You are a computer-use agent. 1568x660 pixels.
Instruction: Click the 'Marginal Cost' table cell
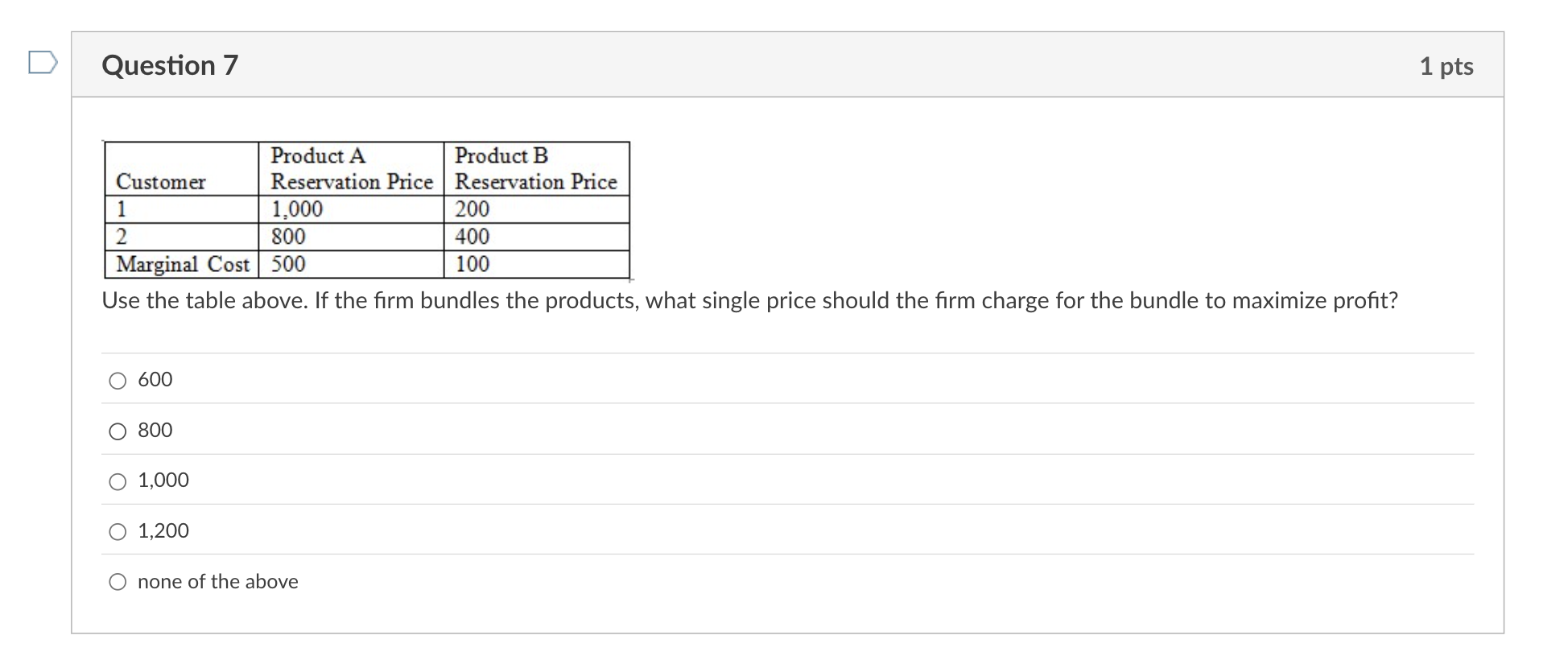pos(183,264)
